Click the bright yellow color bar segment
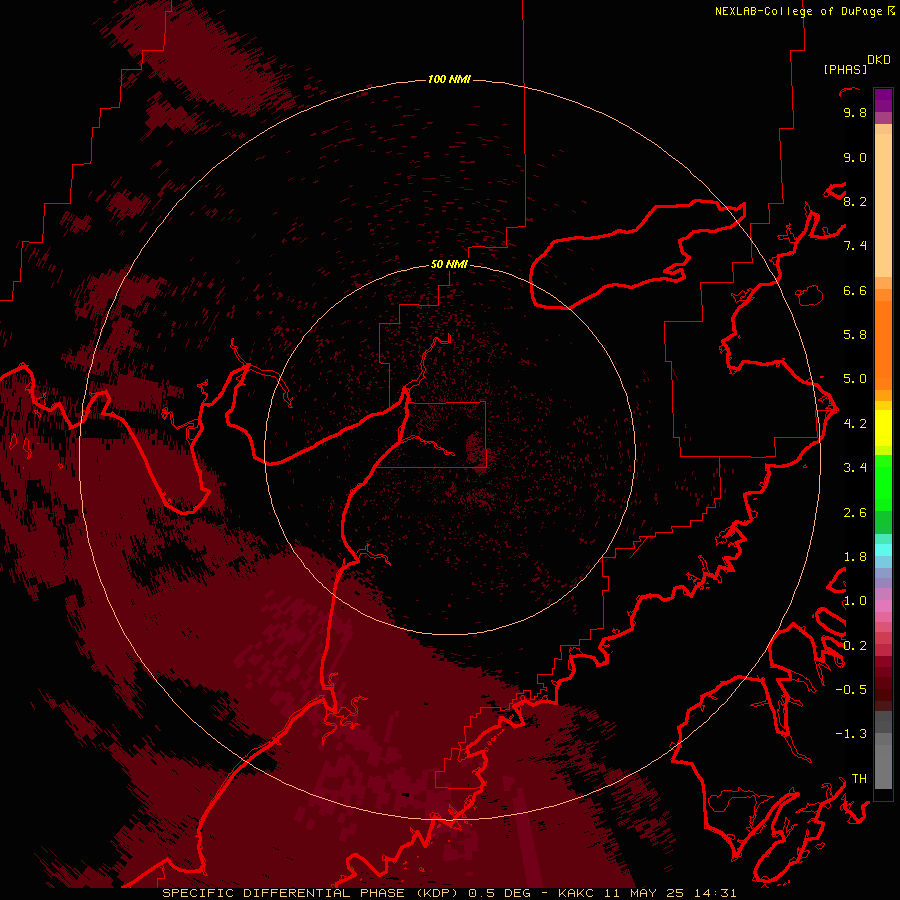Viewport: 900px width, 900px height. click(x=883, y=428)
